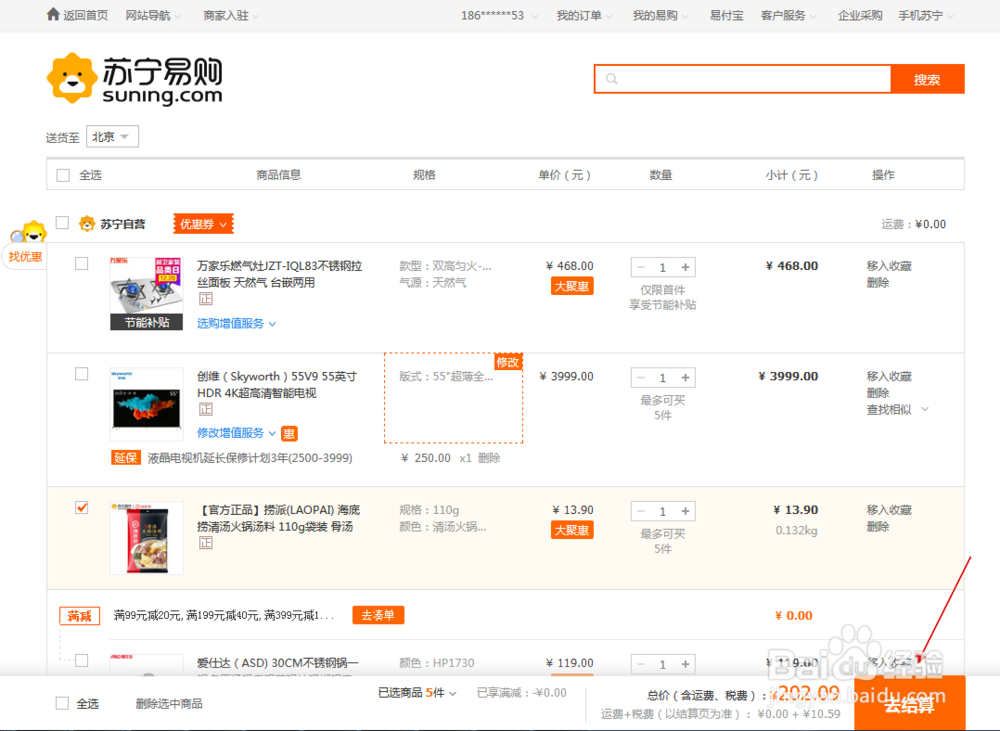
Task: Select the Skyworth TV item checkbox
Action: pyautogui.click(x=82, y=374)
